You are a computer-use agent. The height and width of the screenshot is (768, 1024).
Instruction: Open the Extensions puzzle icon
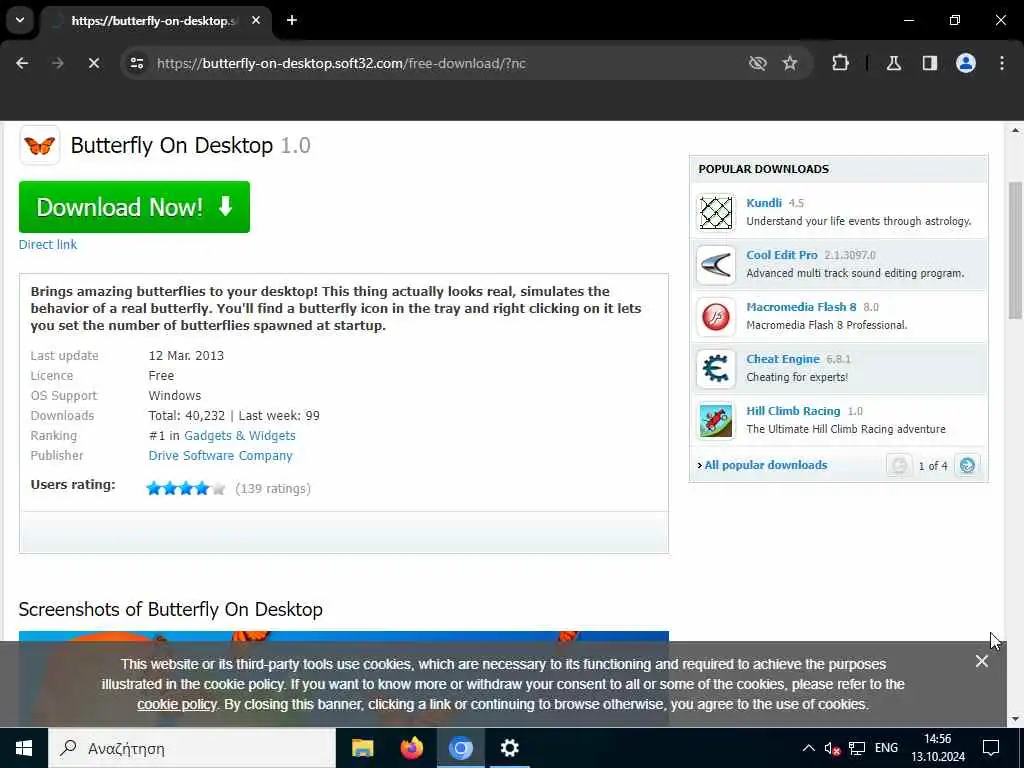(x=840, y=63)
